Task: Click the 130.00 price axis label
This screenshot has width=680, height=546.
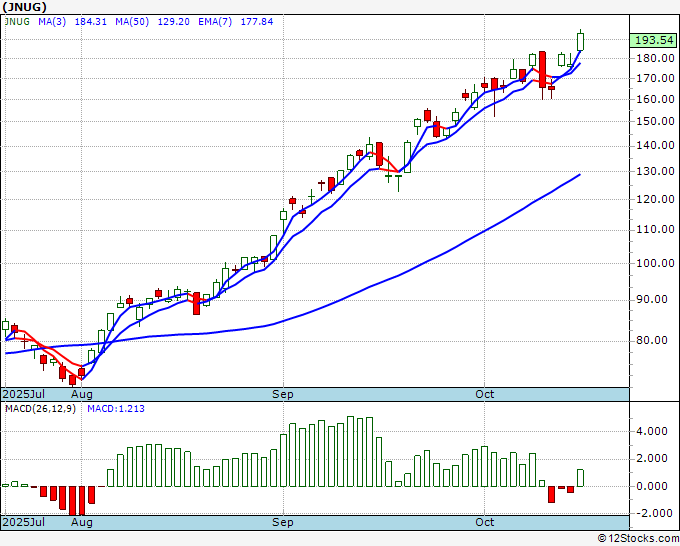Action: [655, 171]
